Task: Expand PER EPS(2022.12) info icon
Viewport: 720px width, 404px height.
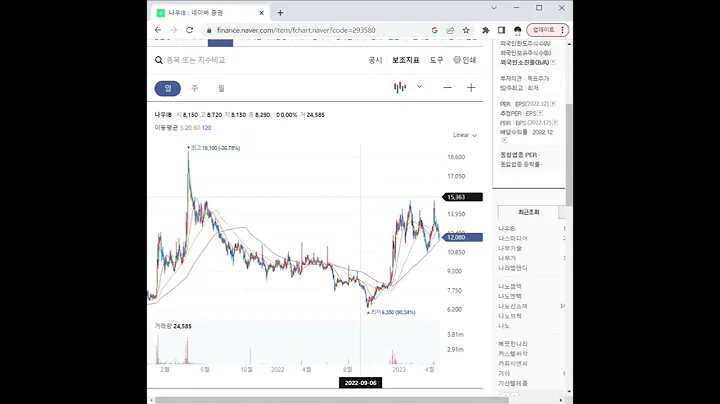Action: [553, 104]
